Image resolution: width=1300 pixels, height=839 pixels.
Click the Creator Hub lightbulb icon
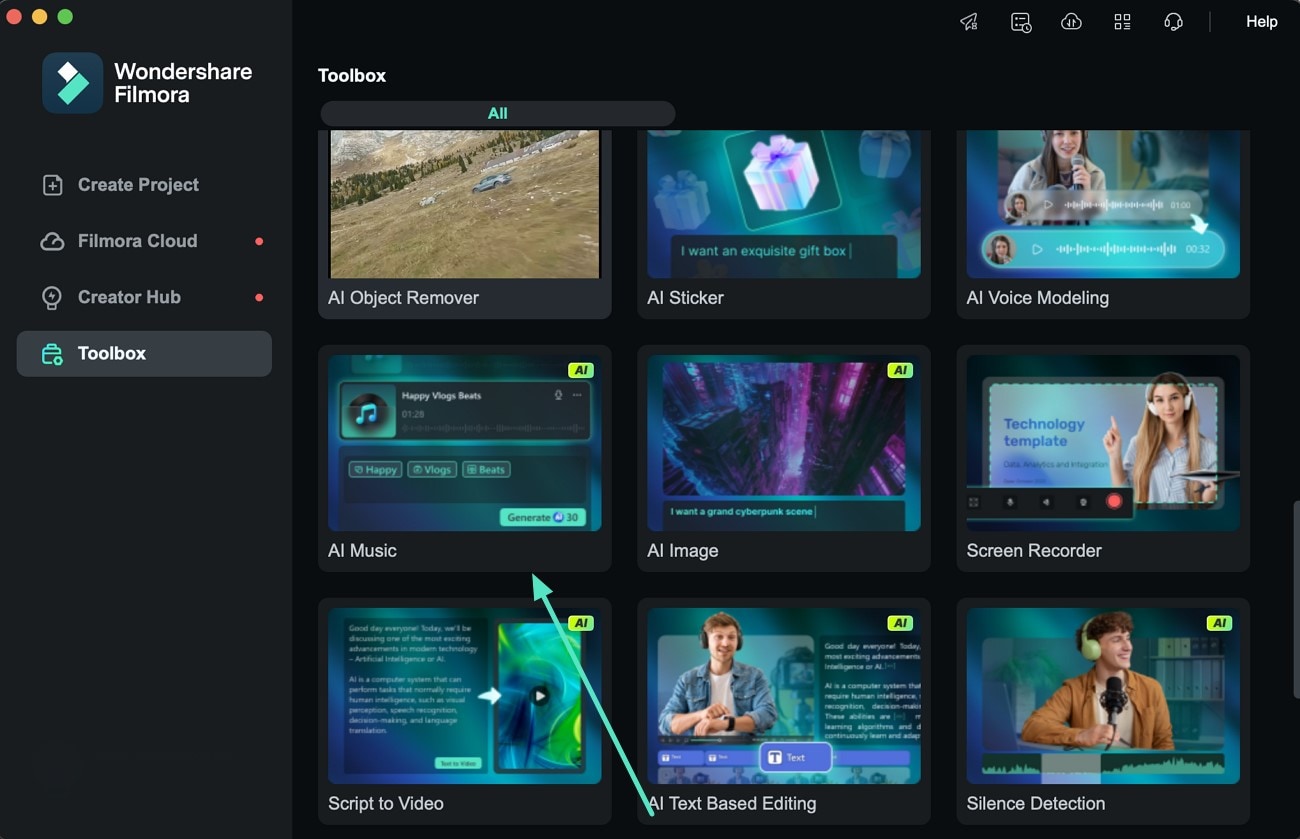pyautogui.click(x=52, y=297)
